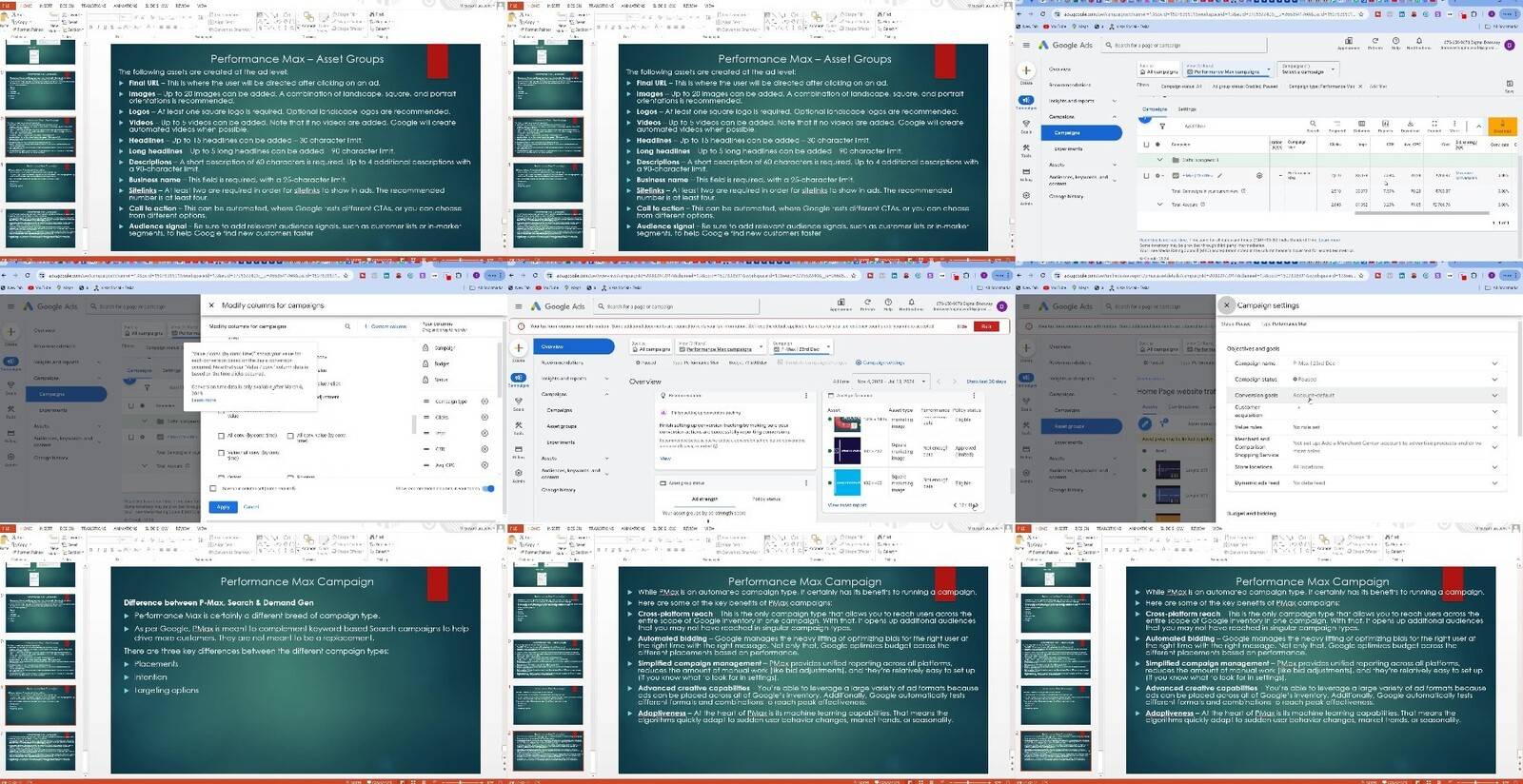Expand Value rules row in Campaign settings
The height and width of the screenshot is (784, 1523).
pos(1494,427)
